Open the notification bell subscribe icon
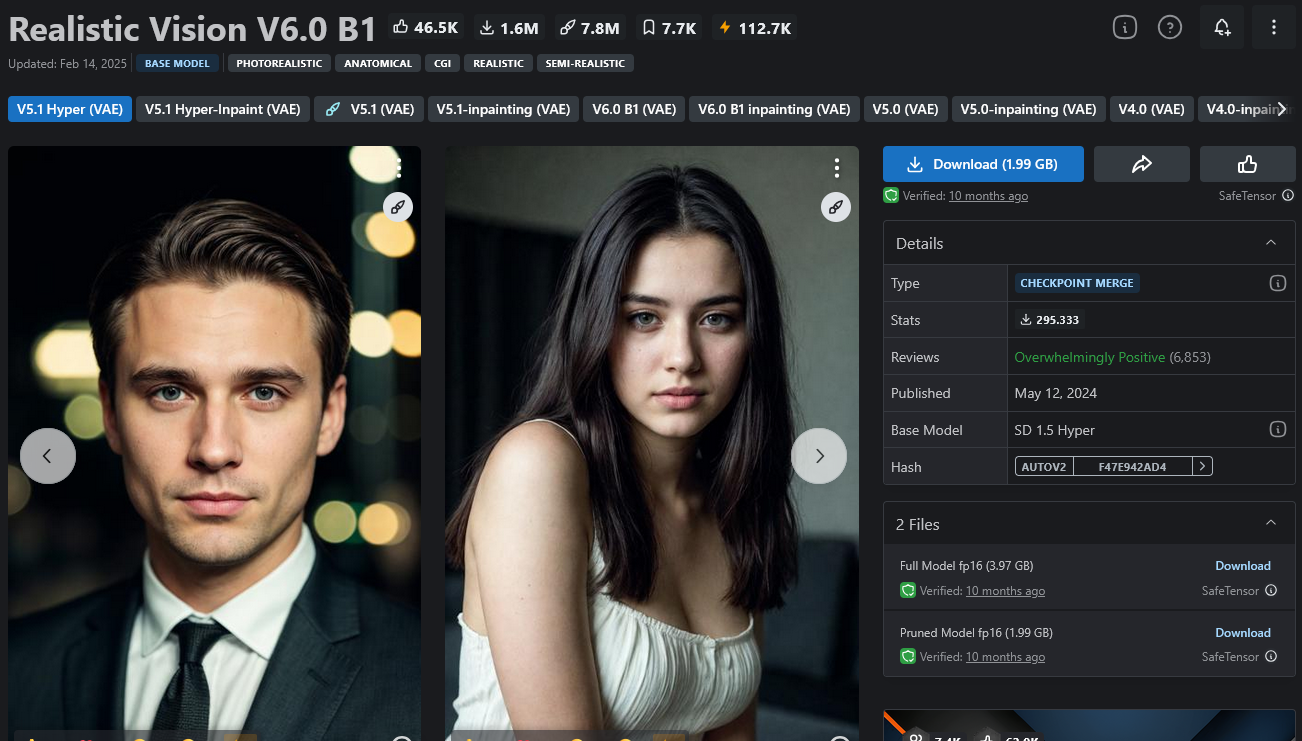 point(1222,28)
